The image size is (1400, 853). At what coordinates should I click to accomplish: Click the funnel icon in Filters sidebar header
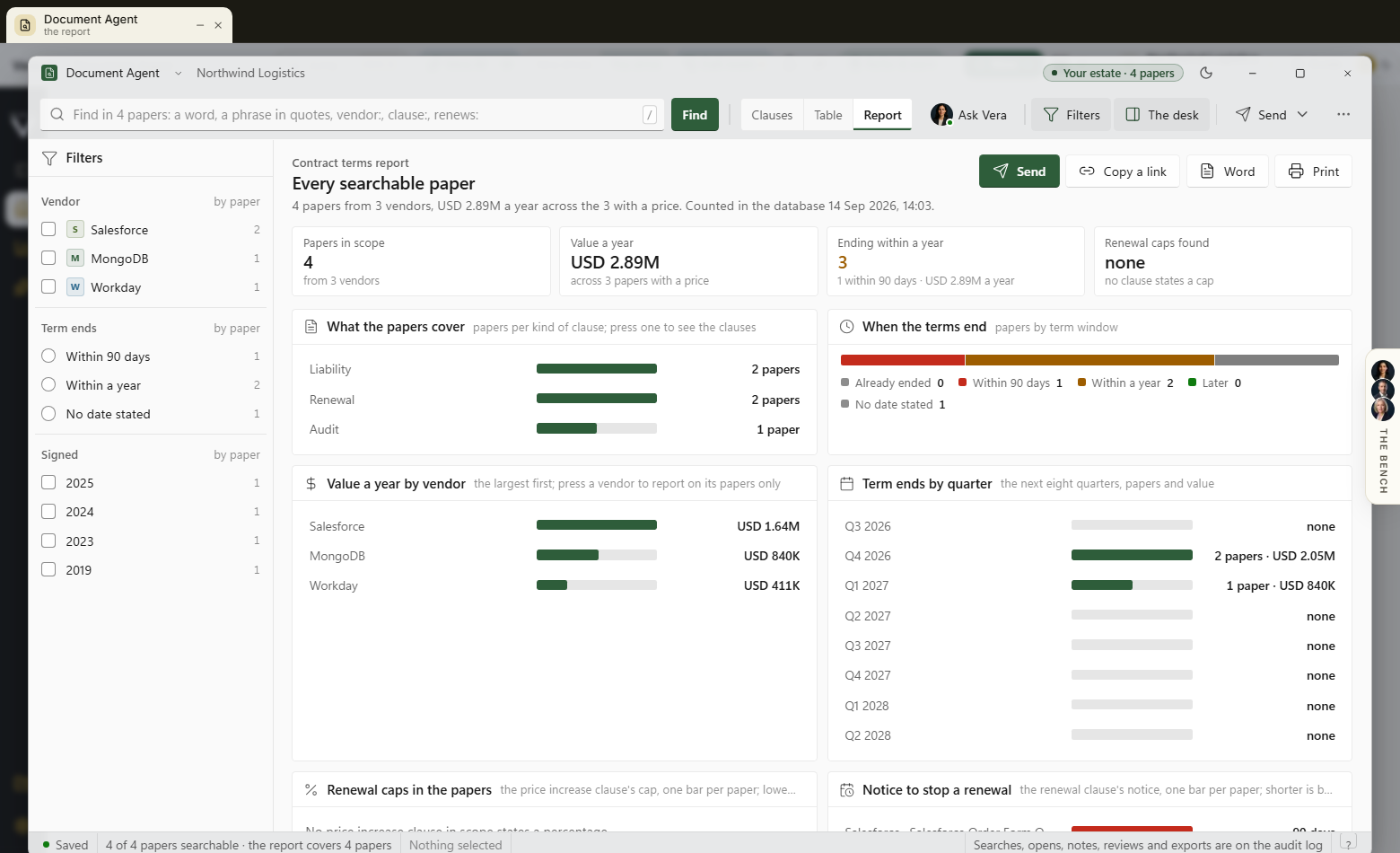tap(50, 158)
